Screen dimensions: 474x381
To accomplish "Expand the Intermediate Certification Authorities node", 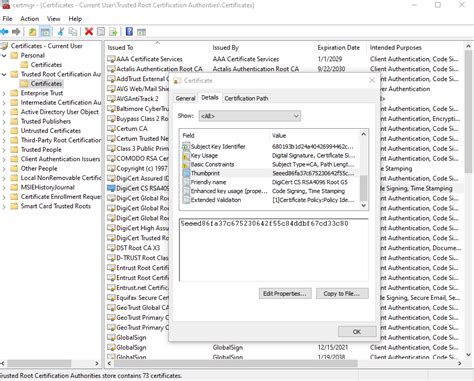I will coord(4,103).
